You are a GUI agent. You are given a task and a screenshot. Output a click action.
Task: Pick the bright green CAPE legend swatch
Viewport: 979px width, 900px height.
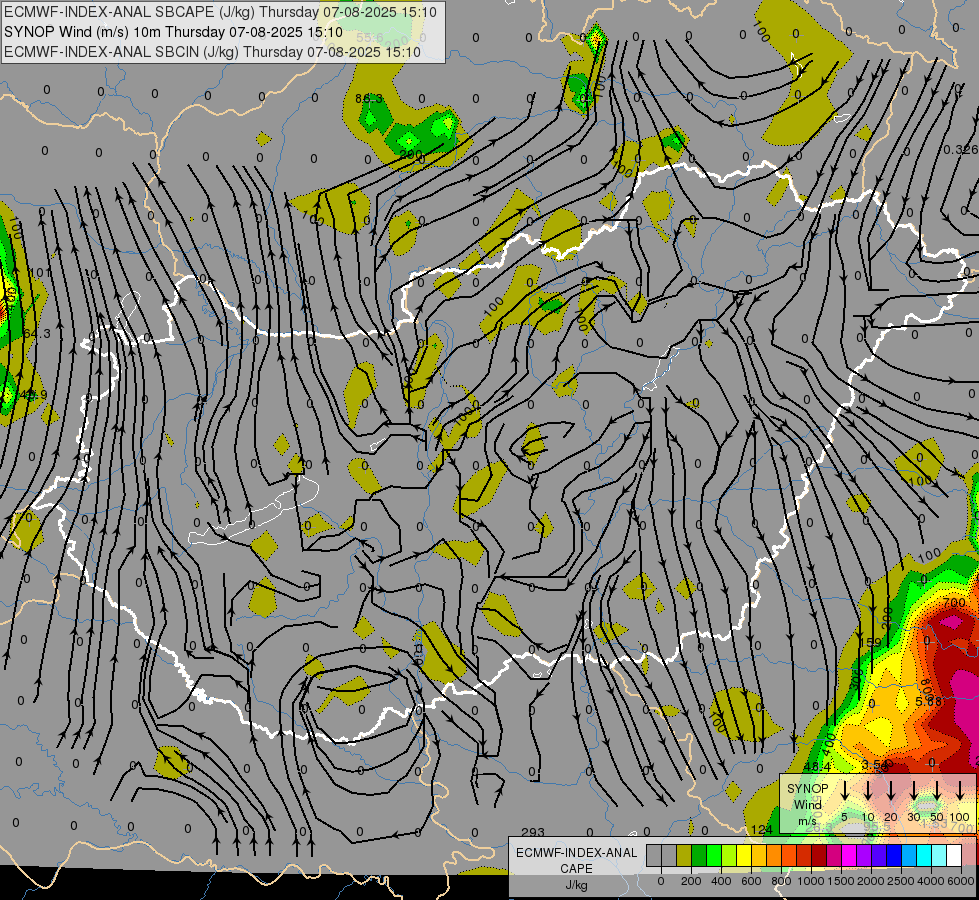click(x=714, y=855)
